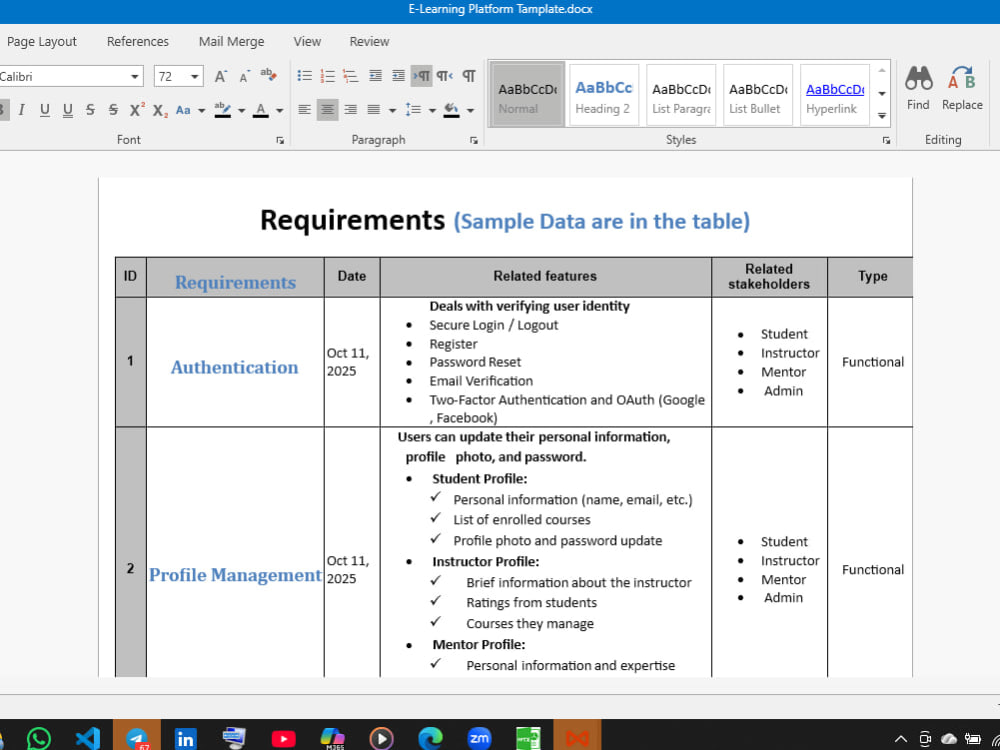Apply bulleted list formatting

pos(305,77)
